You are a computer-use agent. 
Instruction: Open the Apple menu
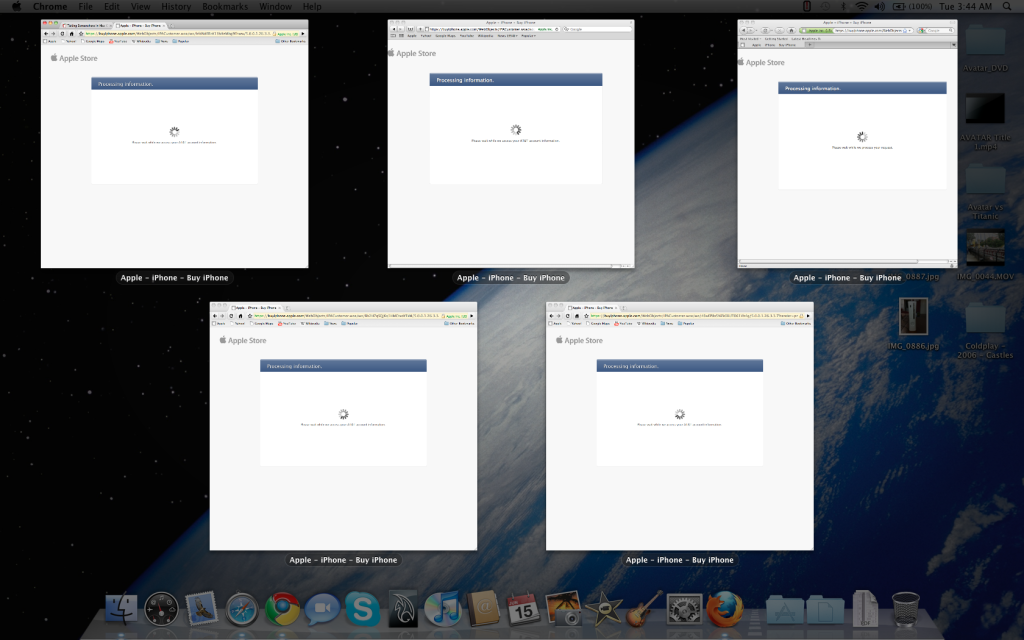[16, 7]
